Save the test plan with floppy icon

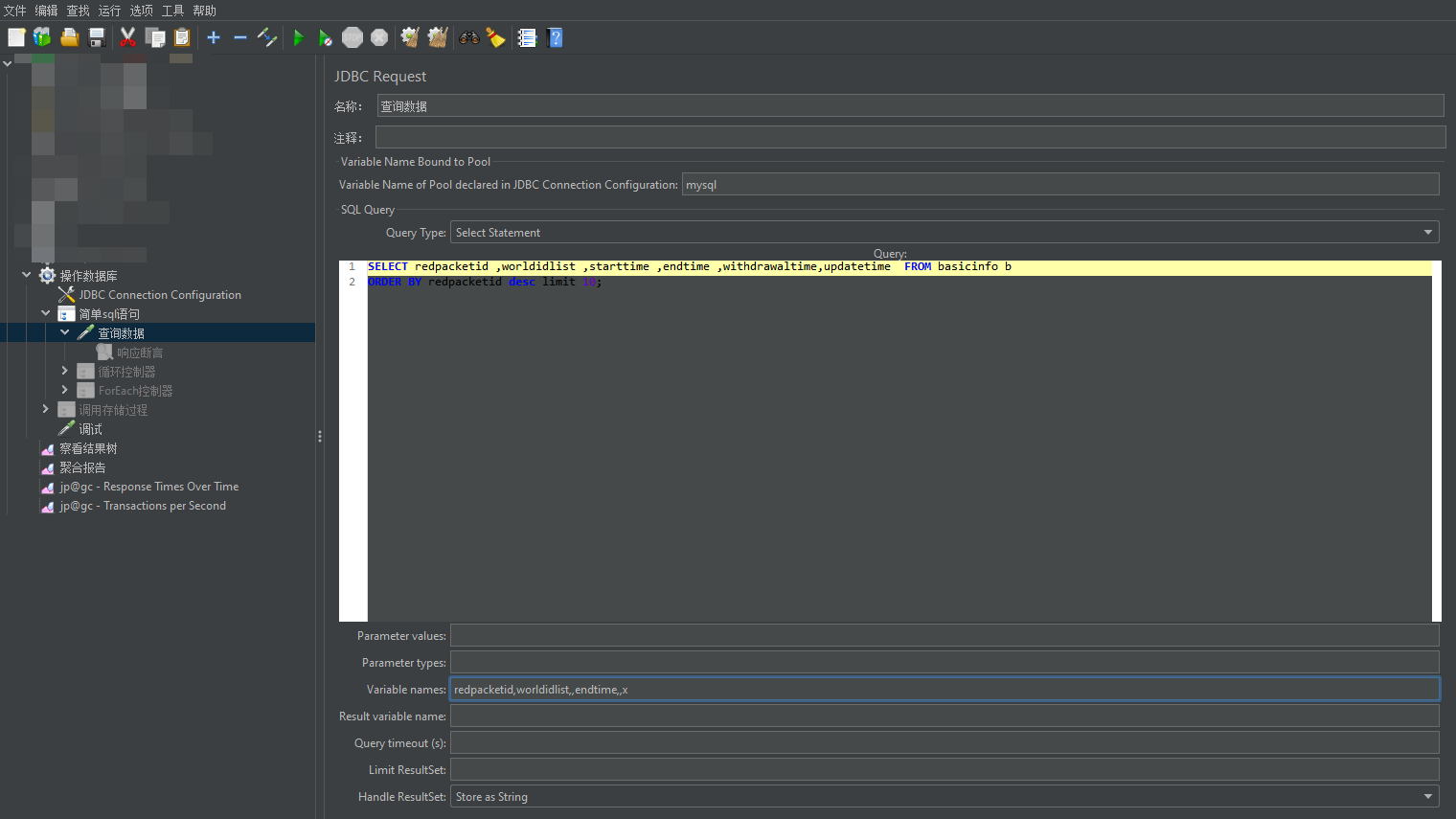pos(96,37)
